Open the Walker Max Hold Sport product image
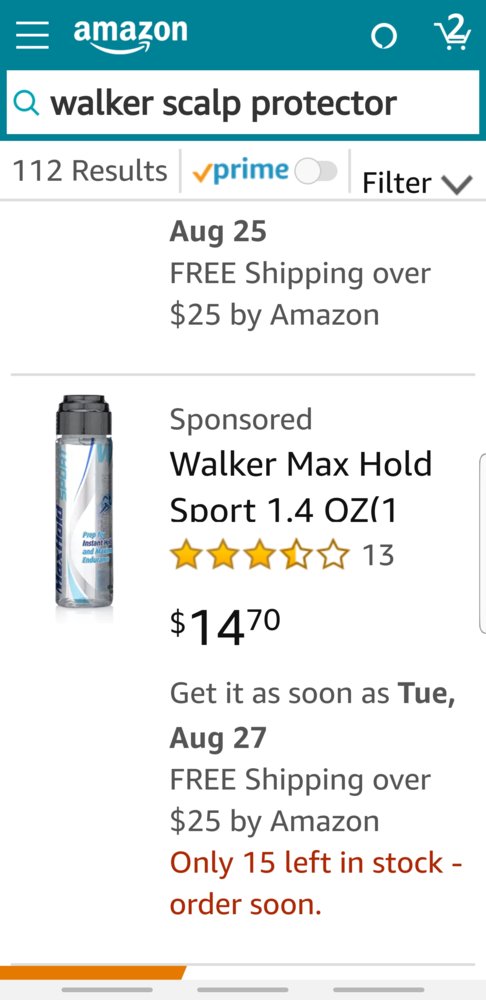Screen dimensions: 486x1000 tap(84, 501)
